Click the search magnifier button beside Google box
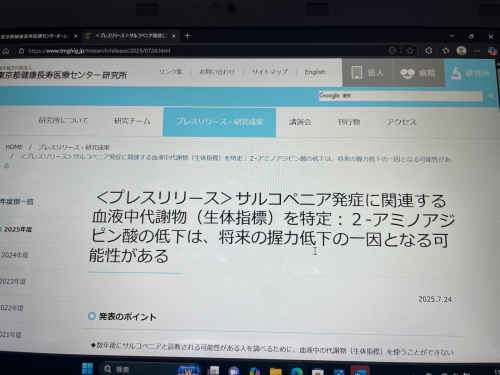The image size is (500, 375). coord(491,96)
